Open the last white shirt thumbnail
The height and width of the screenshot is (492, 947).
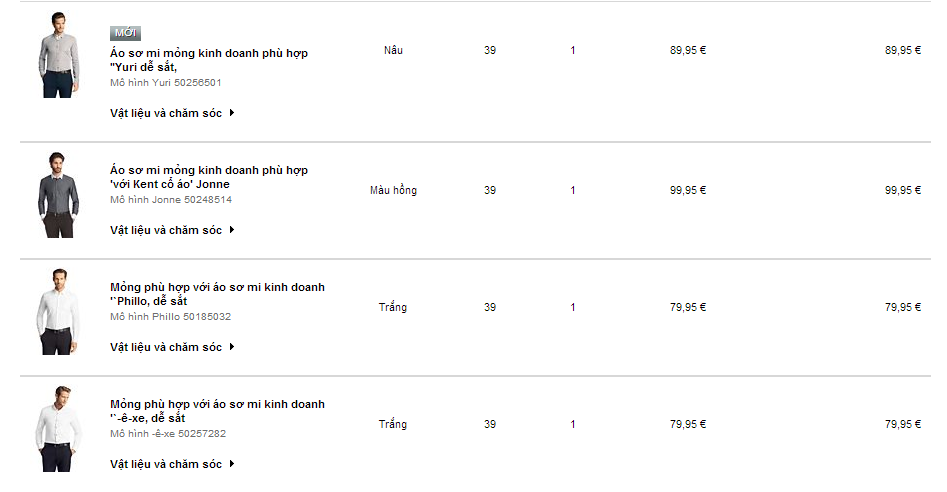[59, 429]
